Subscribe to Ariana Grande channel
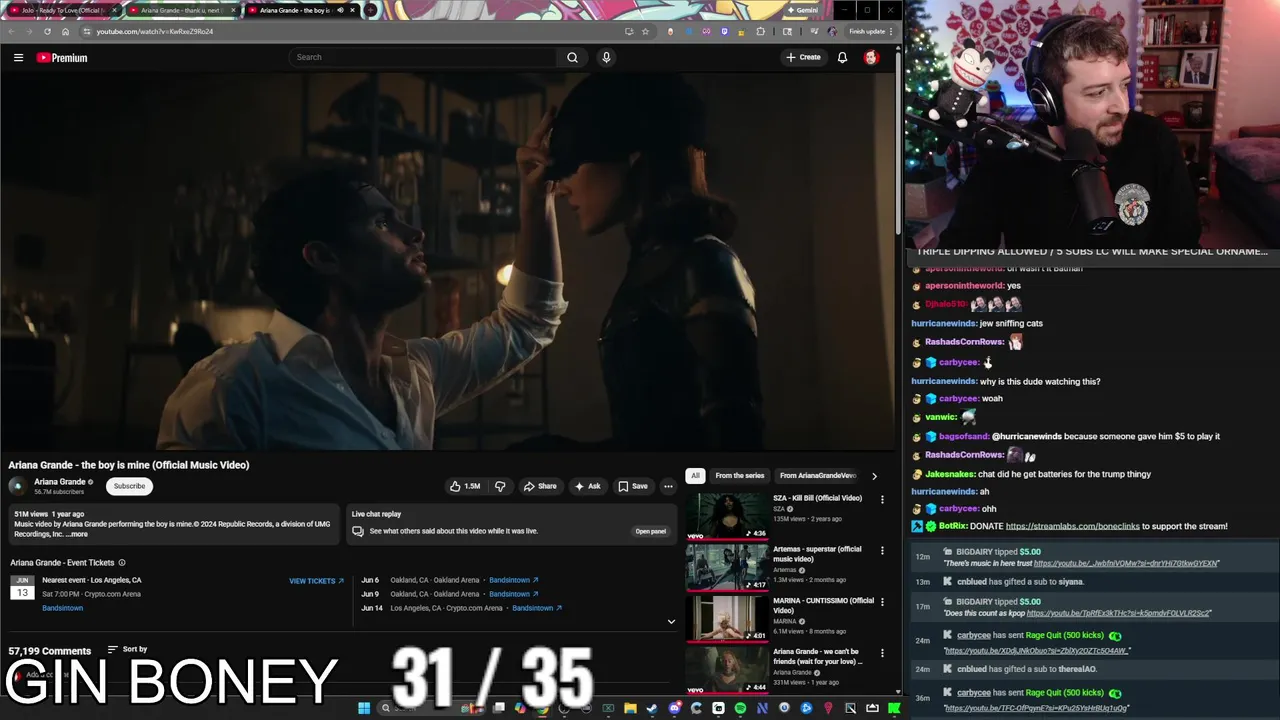Image resolution: width=1280 pixels, height=720 pixels. click(129, 486)
